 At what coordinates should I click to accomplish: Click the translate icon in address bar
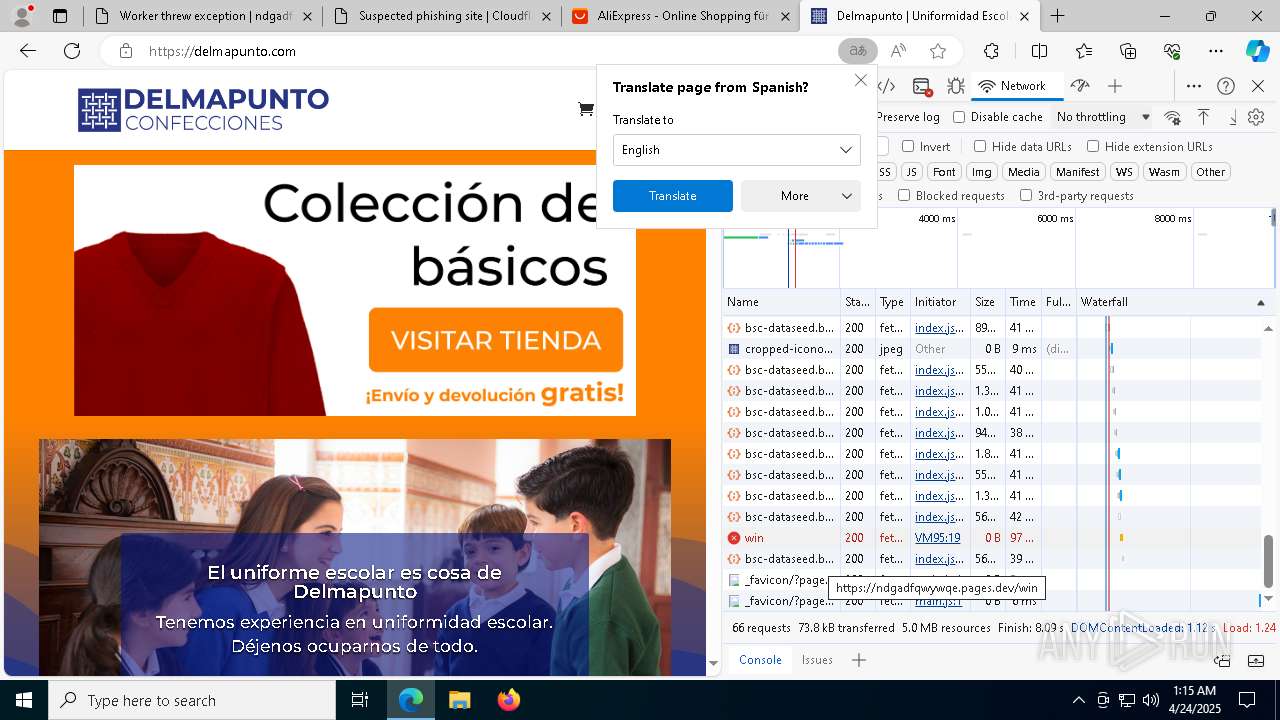pos(858,51)
